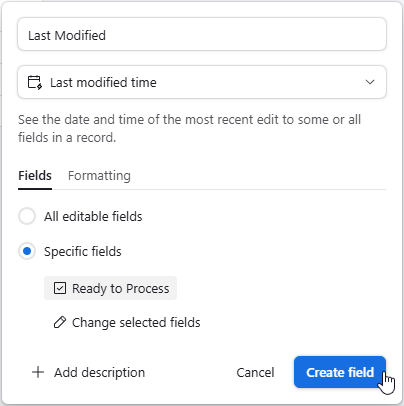The height and width of the screenshot is (406, 404).
Task: Select the All editable fields radio button
Action: (27, 216)
